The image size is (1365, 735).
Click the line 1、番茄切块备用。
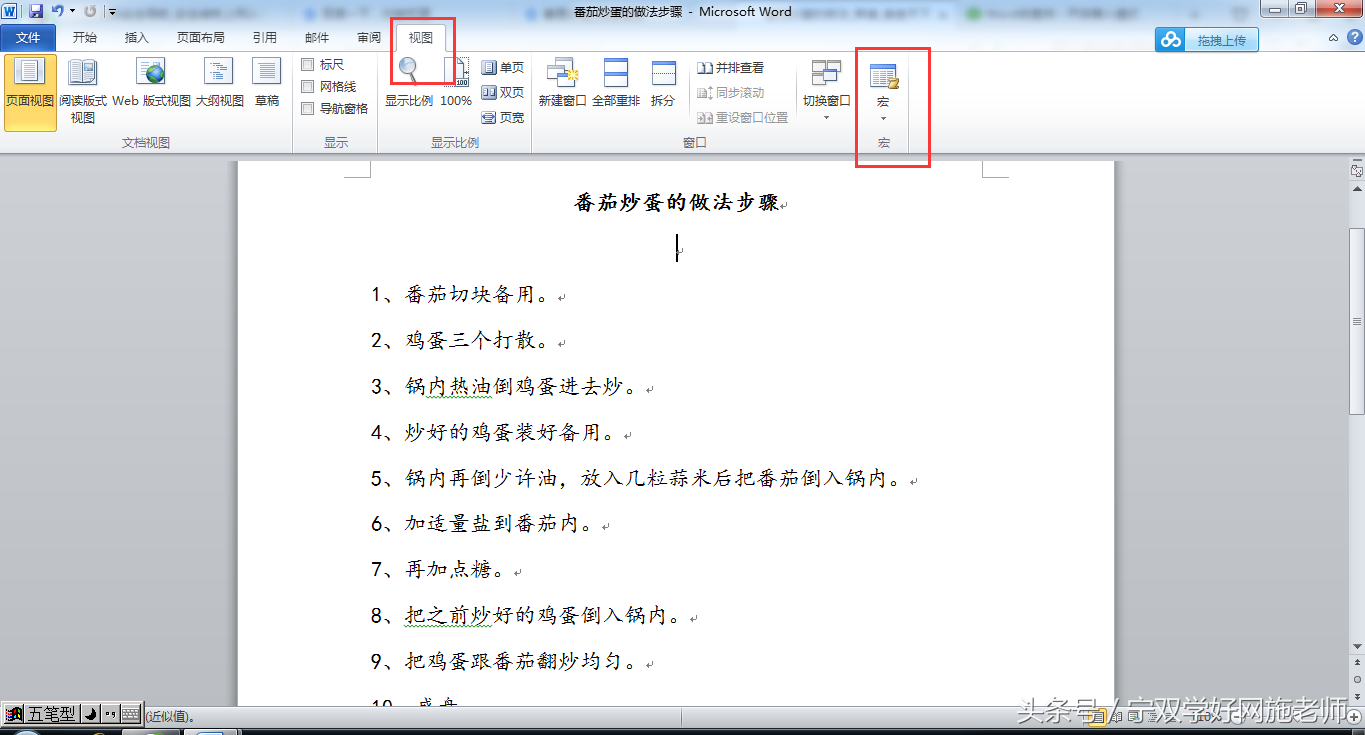click(x=460, y=296)
